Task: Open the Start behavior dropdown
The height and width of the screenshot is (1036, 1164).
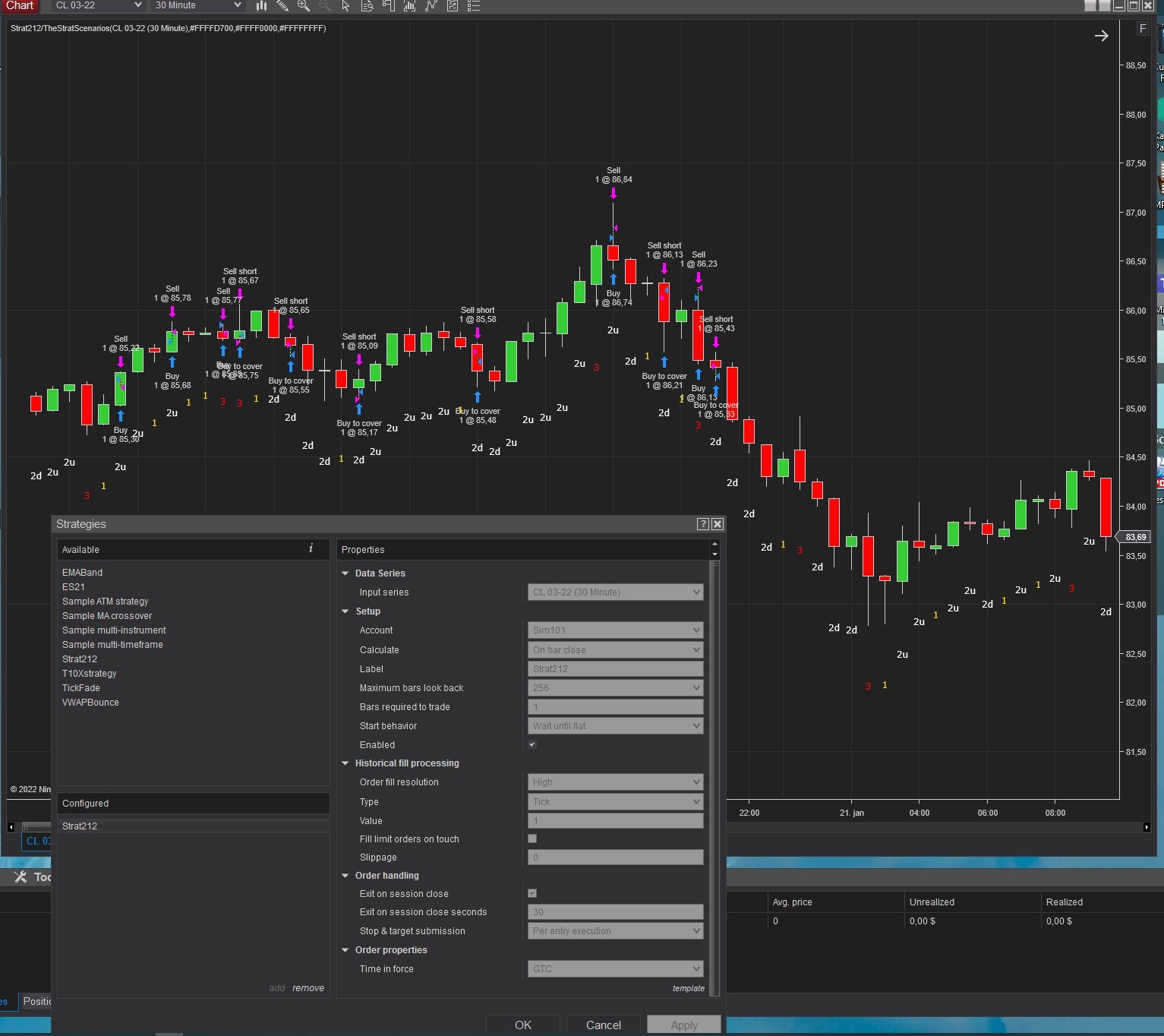Action: click(615, 726)
